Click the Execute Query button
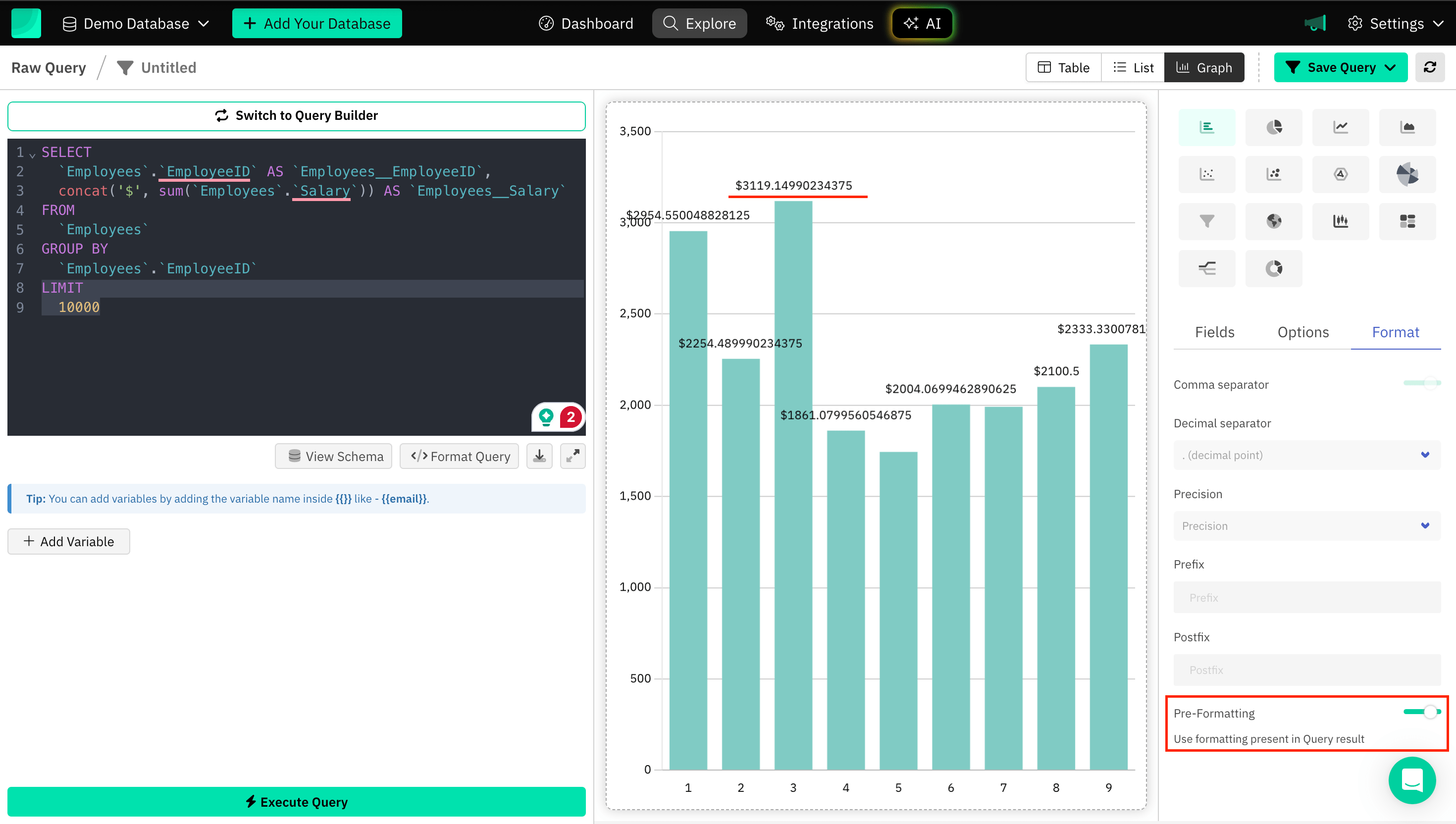 pyautogui.click(x=297, y=801)
